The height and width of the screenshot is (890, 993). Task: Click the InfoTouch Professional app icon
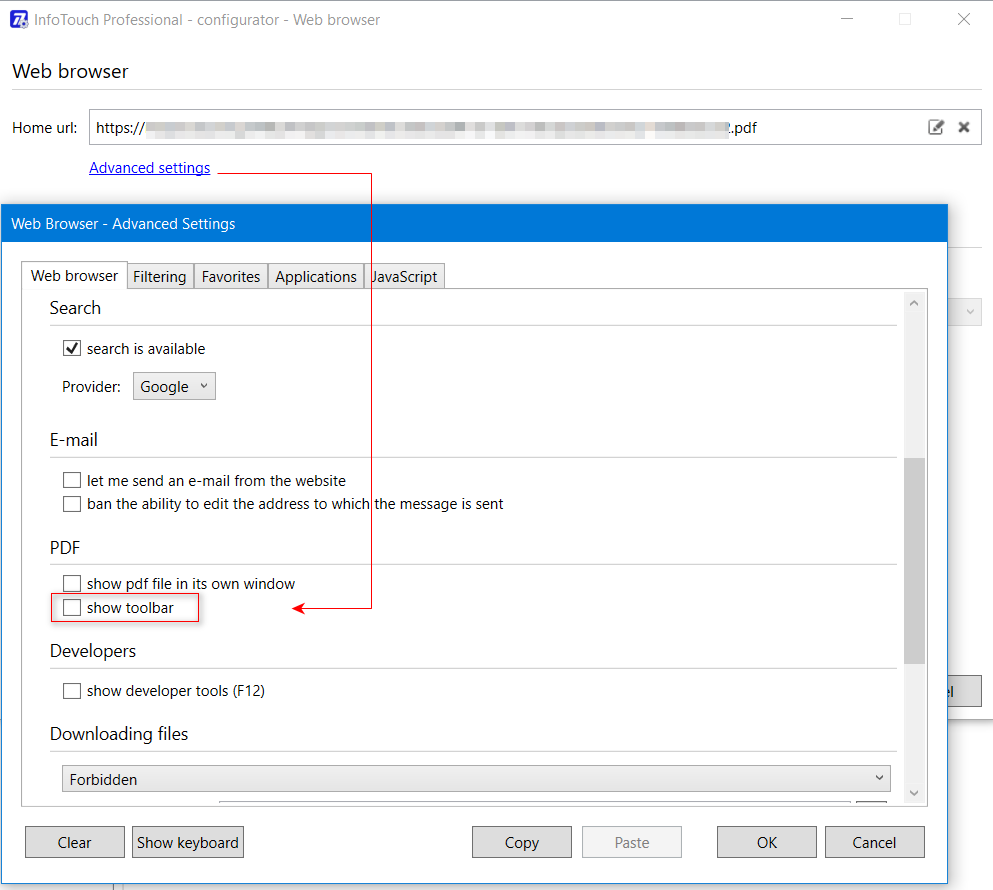pos(19,20)
